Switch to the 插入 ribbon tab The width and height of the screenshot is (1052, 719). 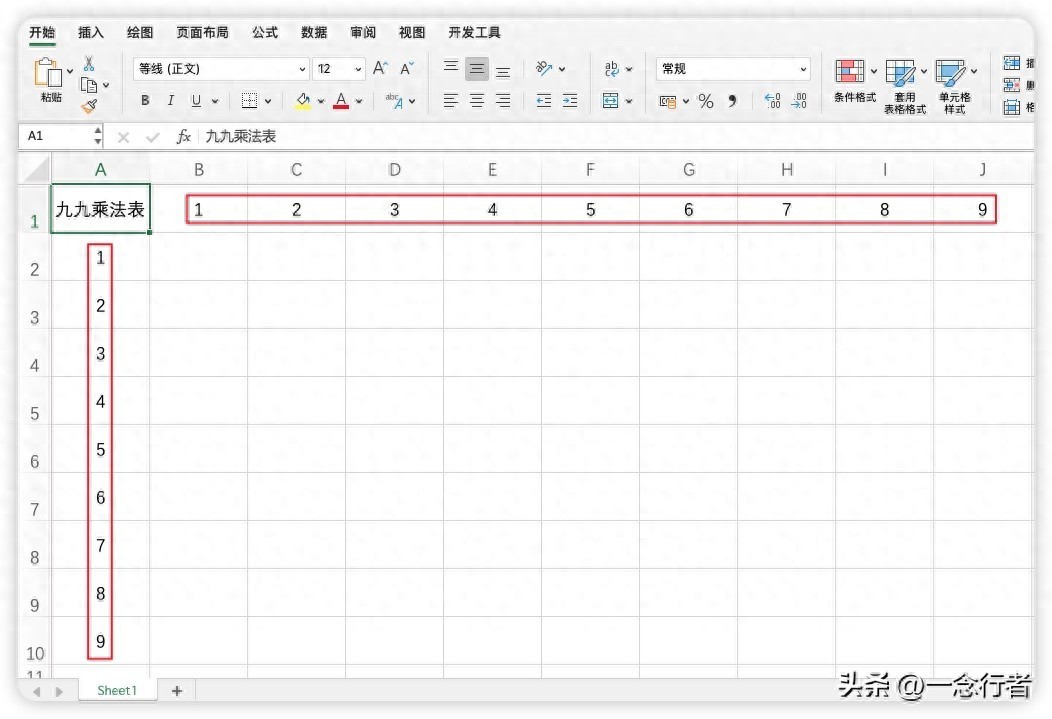91,33
